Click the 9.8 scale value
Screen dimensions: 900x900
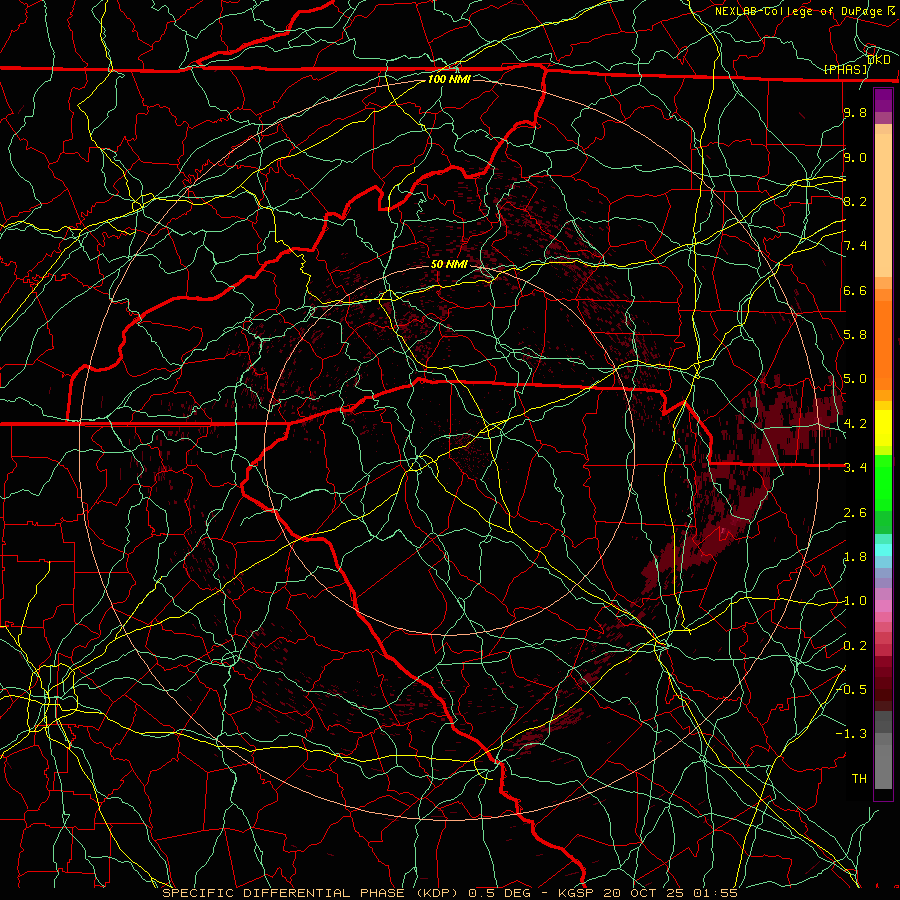[x=855, y=112]
